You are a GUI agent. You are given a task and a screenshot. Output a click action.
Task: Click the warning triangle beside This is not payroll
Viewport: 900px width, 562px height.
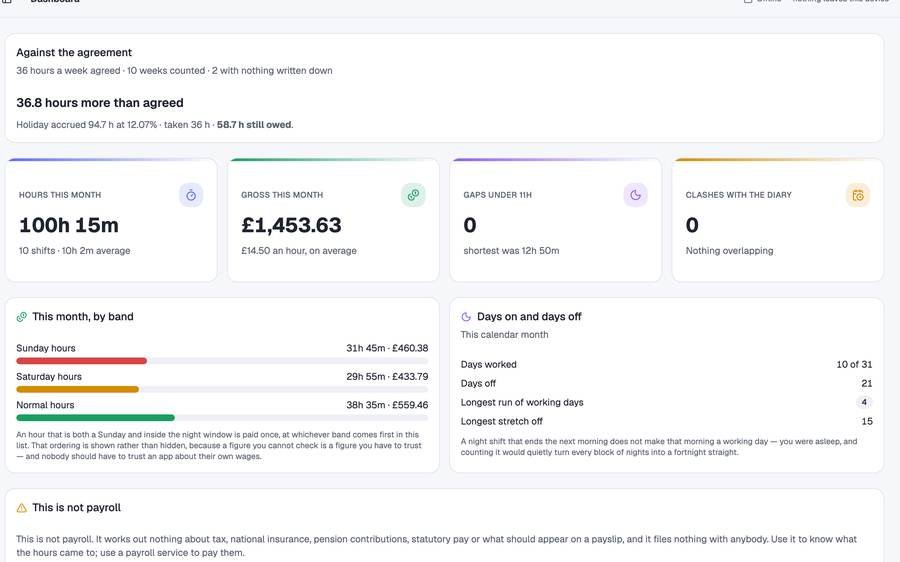[22, 508]
